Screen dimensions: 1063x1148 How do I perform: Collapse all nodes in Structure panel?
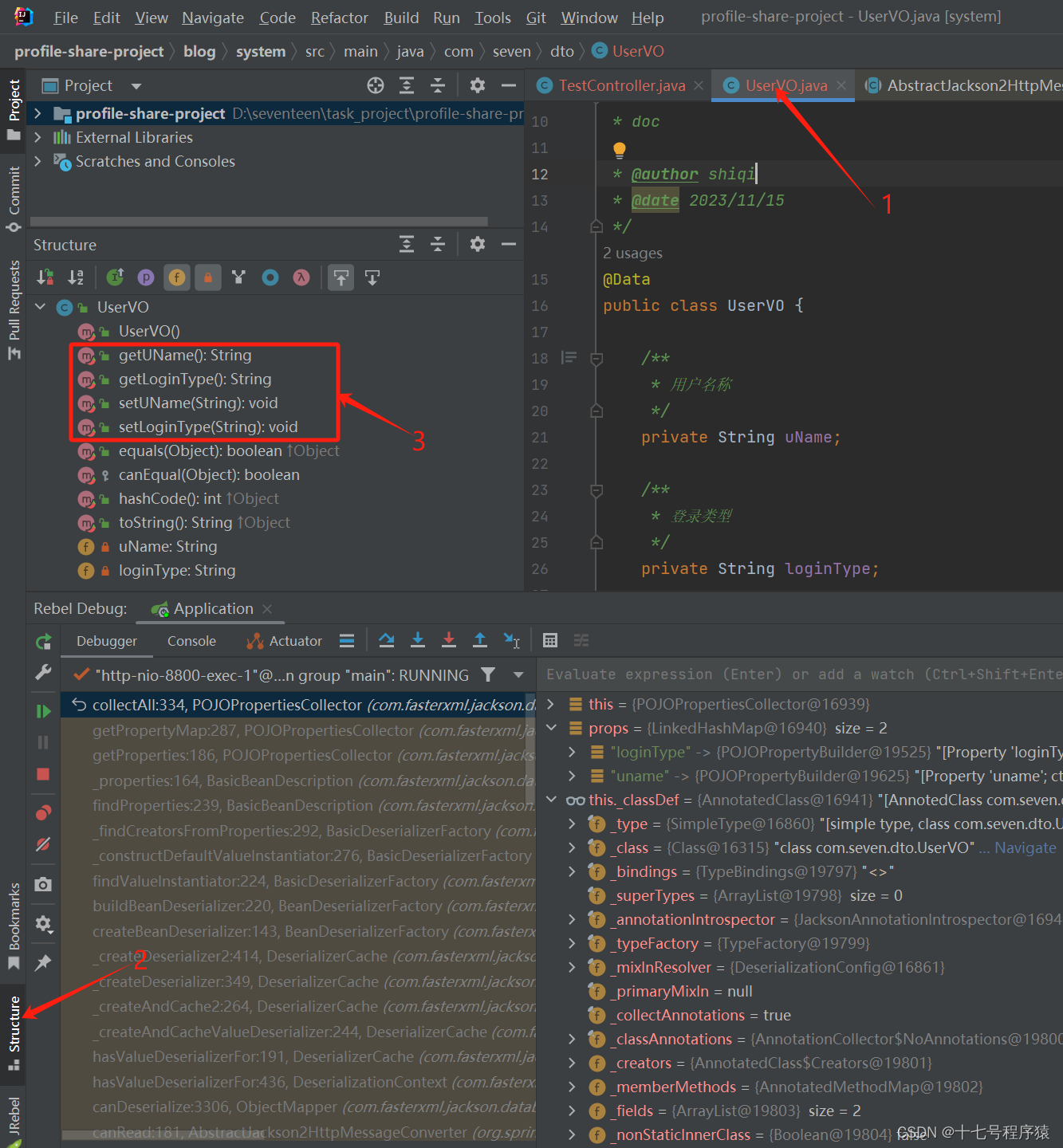point(438,244)
